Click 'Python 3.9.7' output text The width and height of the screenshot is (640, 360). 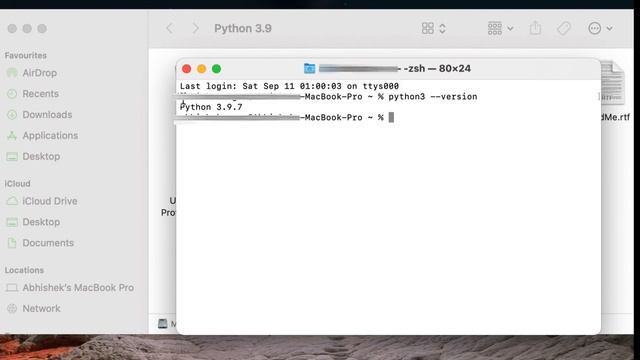point(211,107)
